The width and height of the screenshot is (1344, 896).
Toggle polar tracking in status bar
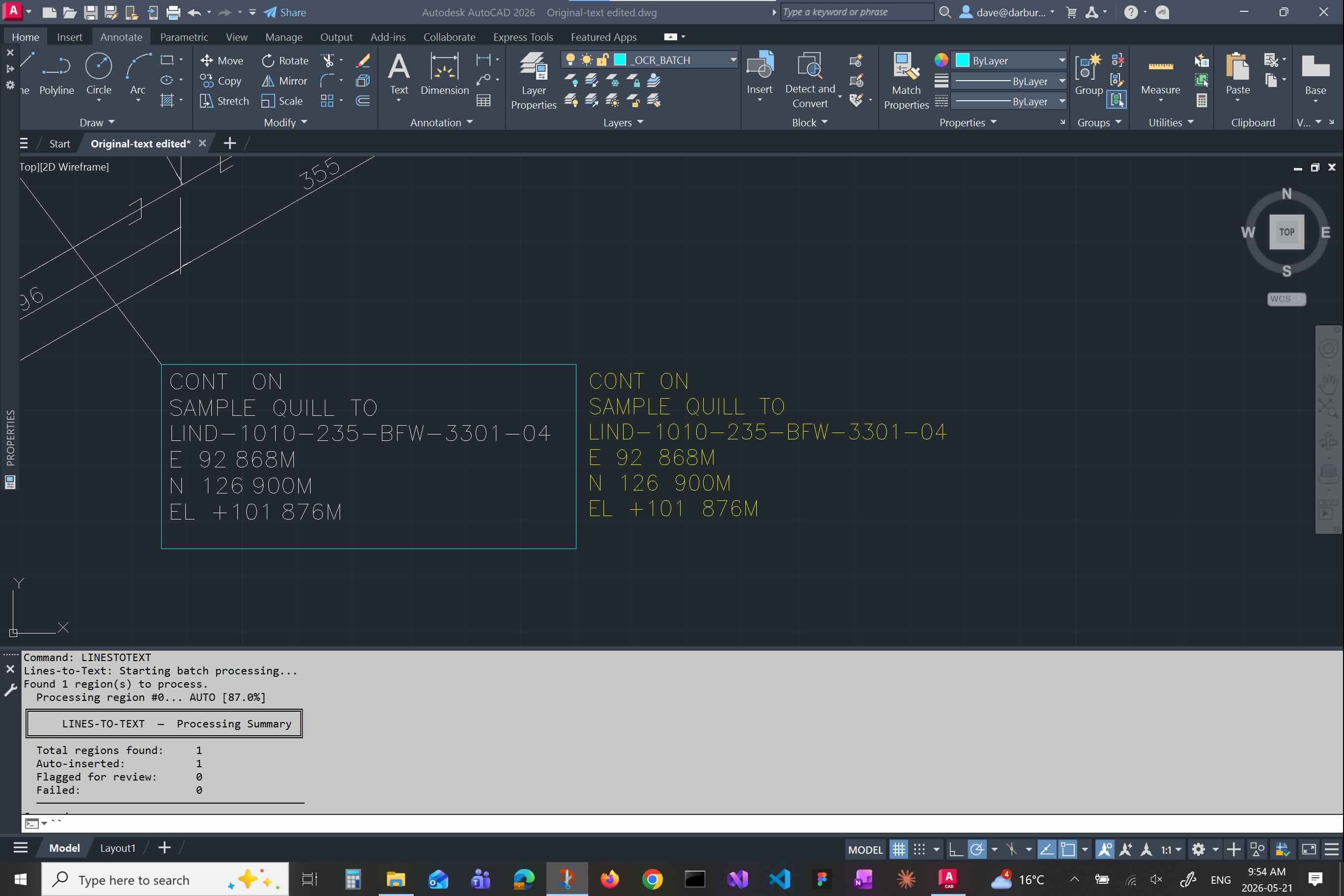click(977, 850)
